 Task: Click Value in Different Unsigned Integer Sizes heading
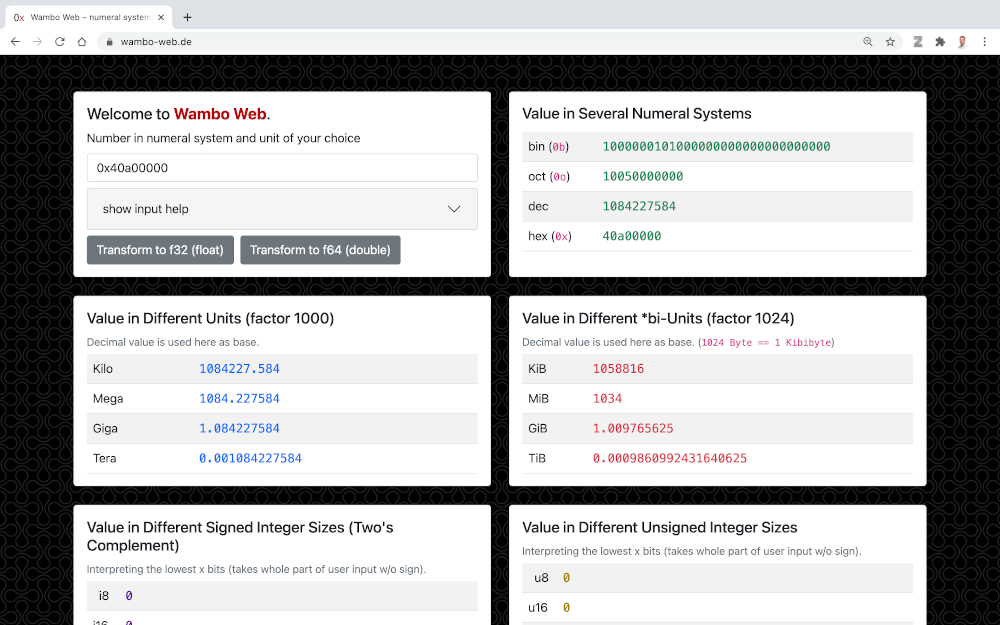point(659,527)
